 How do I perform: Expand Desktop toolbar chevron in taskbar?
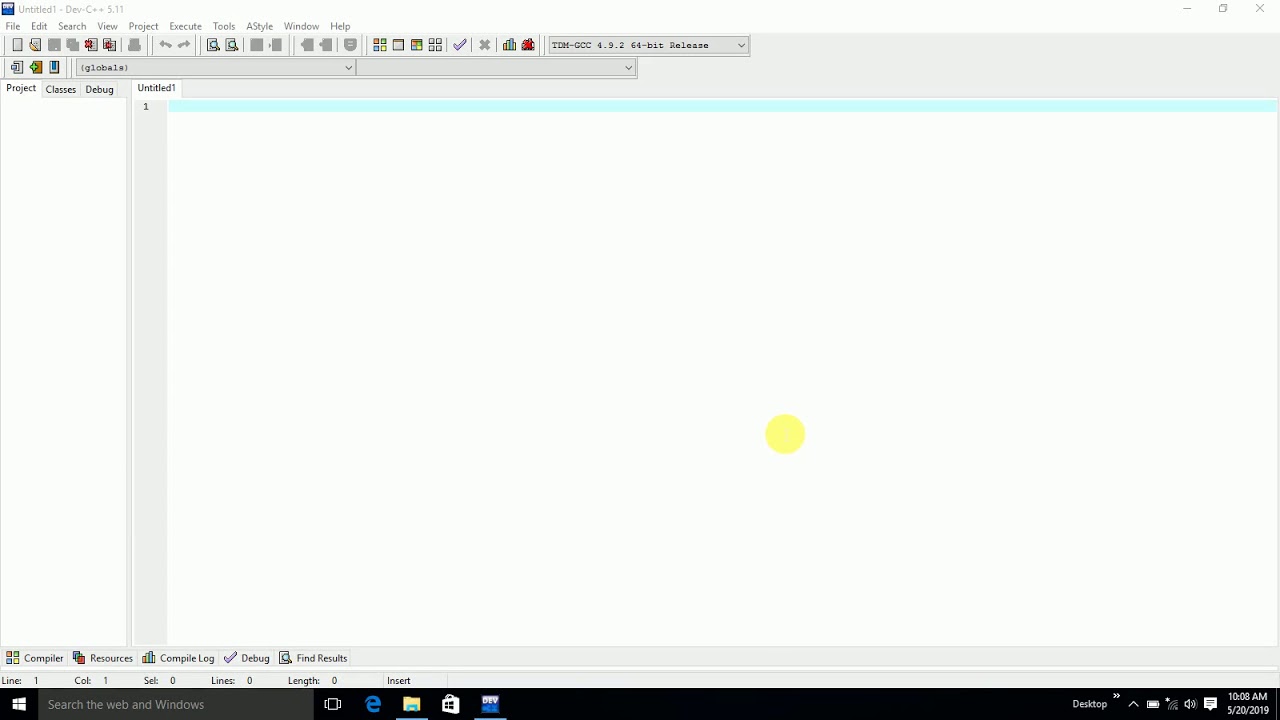pyautogui.click(x=1116, y=697)
